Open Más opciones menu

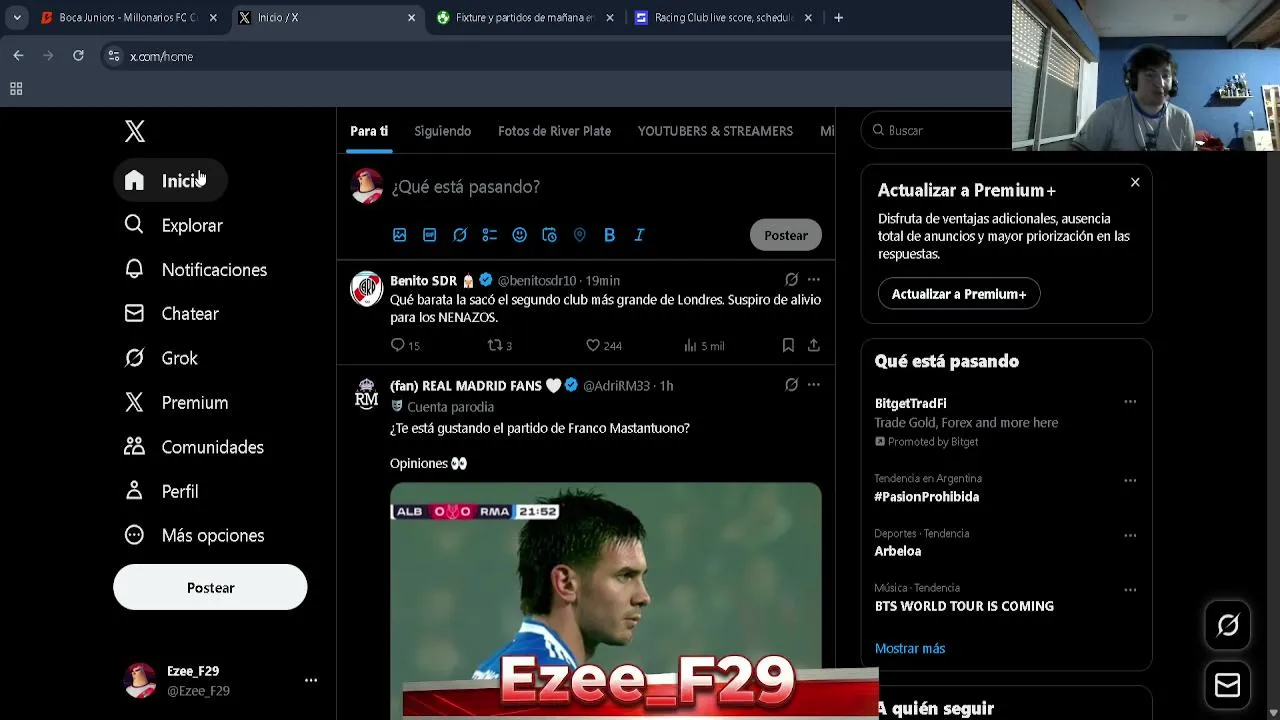(x=195, y=535)
